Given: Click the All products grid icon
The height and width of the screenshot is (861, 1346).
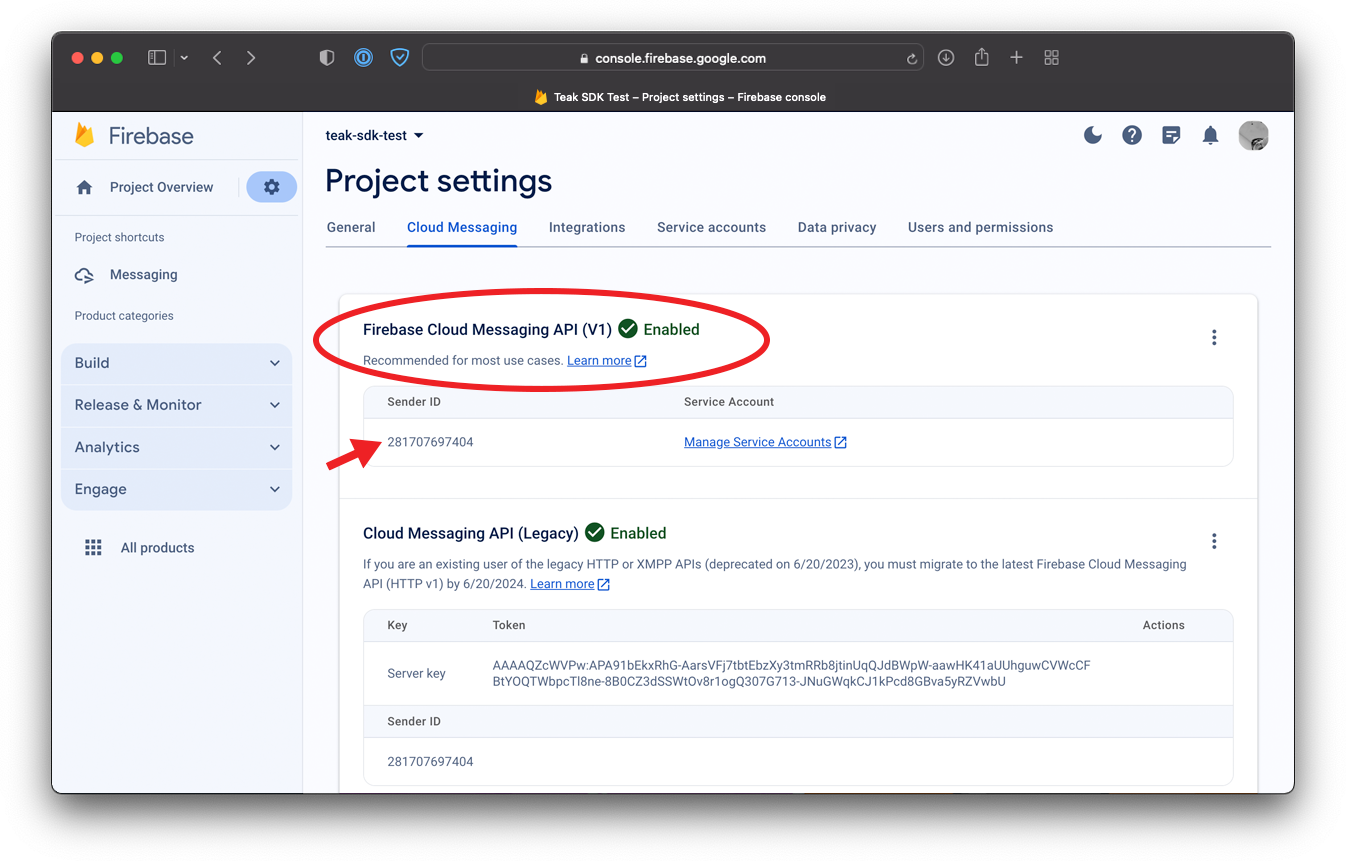Looking at the screenshot, I should [x=93, y=548].
